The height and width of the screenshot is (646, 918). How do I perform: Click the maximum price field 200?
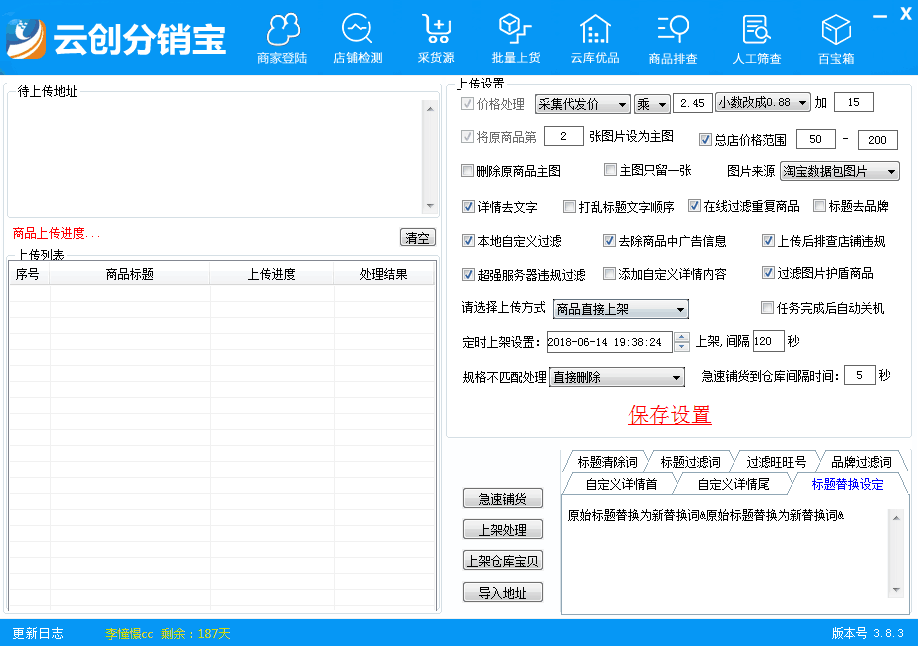point(877,140)
